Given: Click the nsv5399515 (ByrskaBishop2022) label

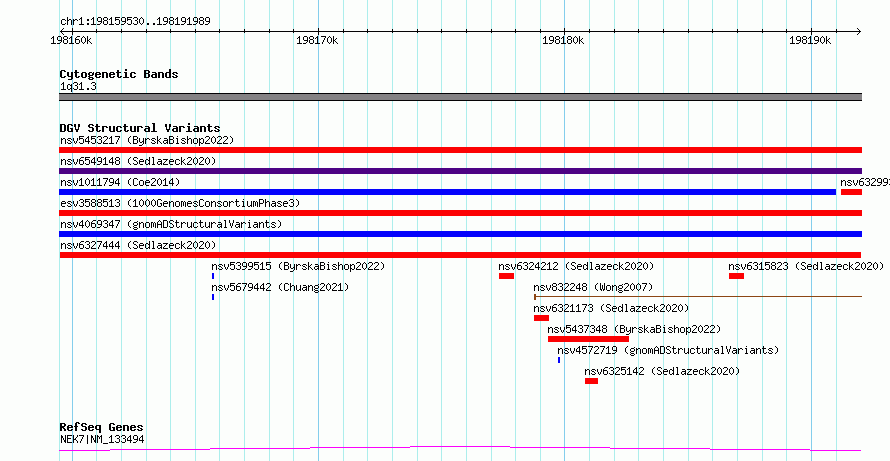Looking at the screenshot, I should [x=298, y=266].
